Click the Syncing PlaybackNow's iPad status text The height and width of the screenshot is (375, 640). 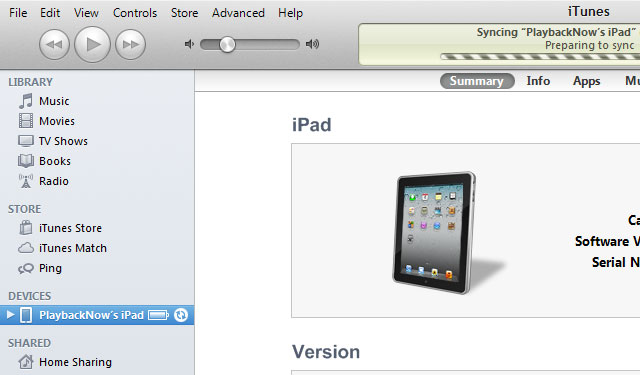[556, 32]
